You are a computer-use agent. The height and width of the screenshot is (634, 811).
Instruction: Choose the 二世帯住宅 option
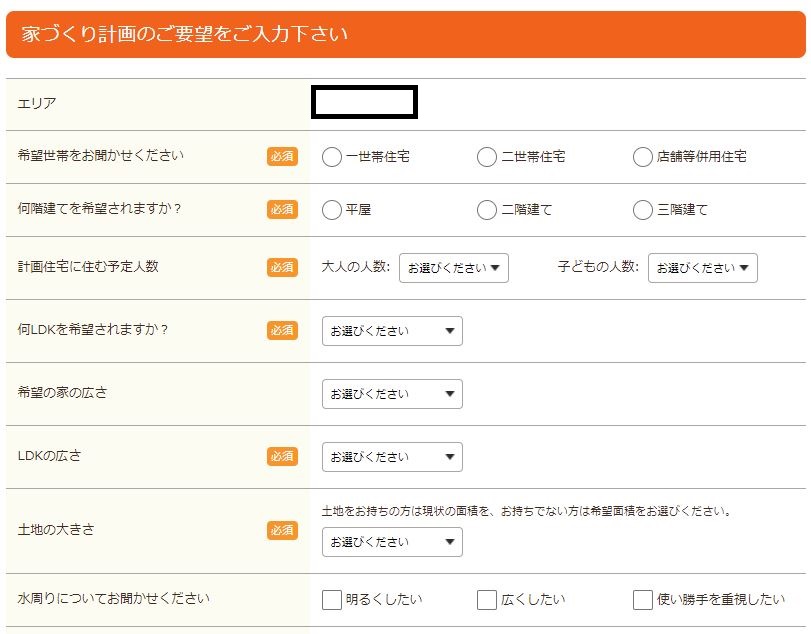pyautogui.click(x=487, y=157)
